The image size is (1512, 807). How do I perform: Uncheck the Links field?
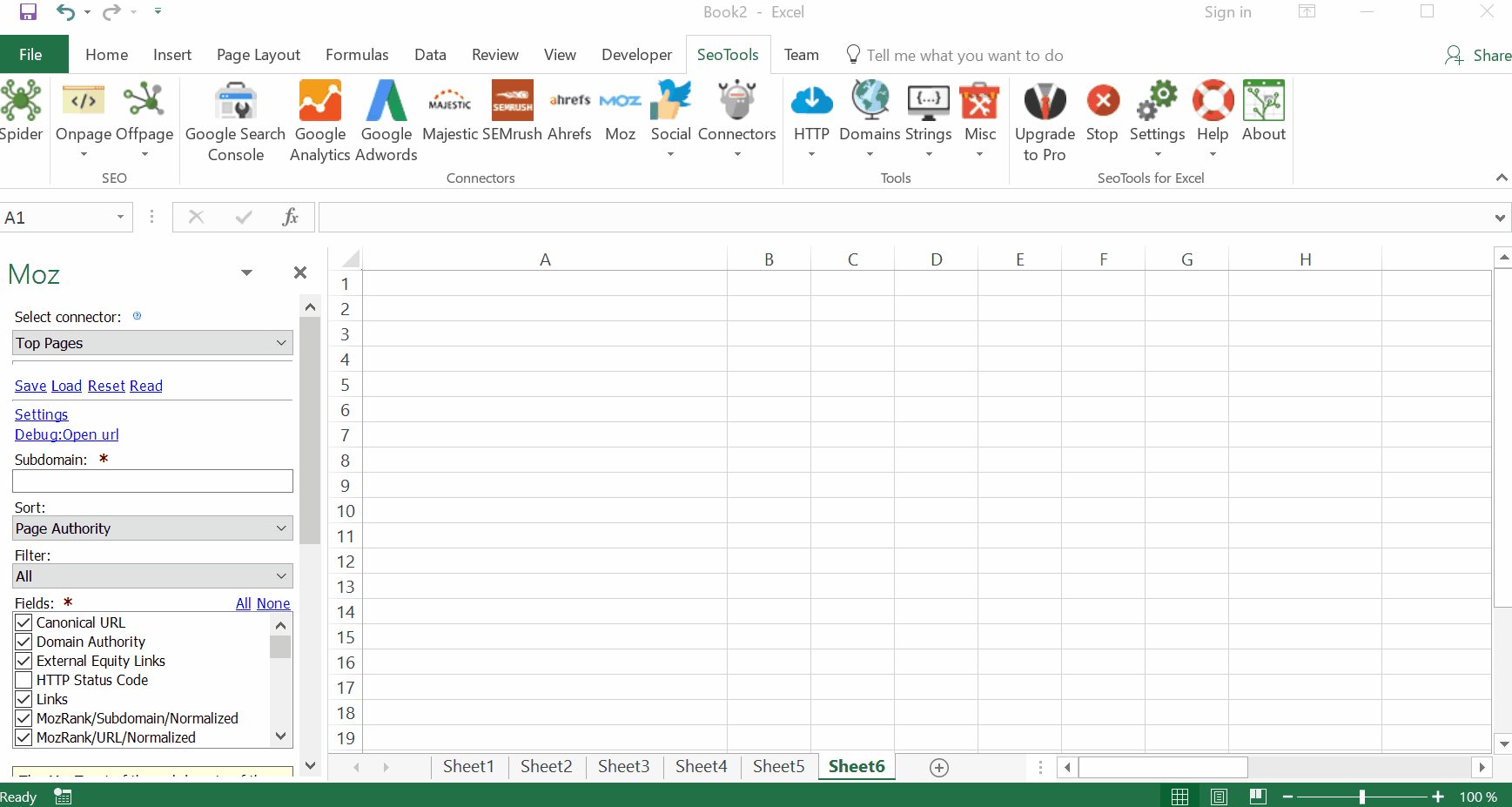tap(24, 699)
